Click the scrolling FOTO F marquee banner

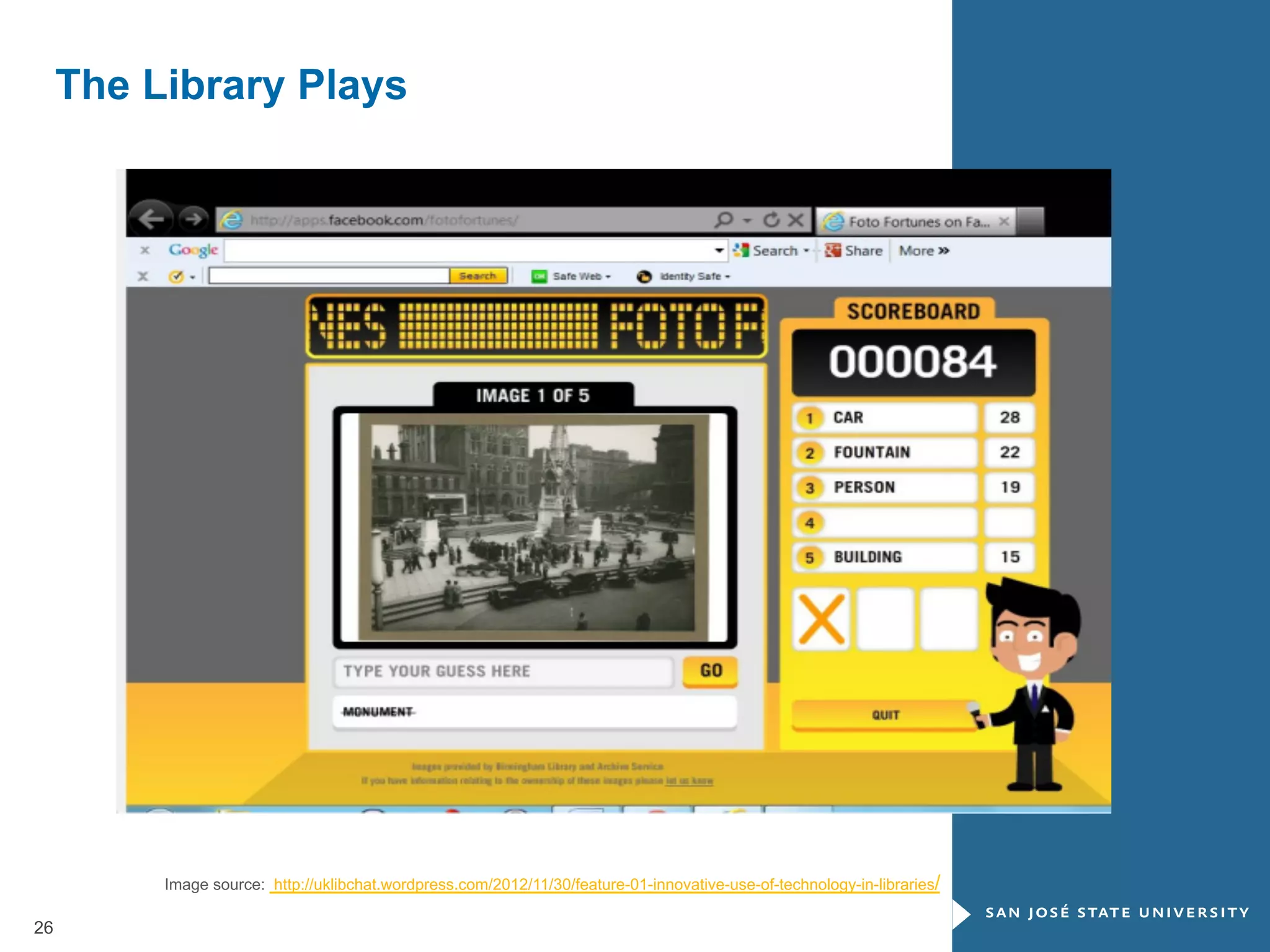click(536, 327)
